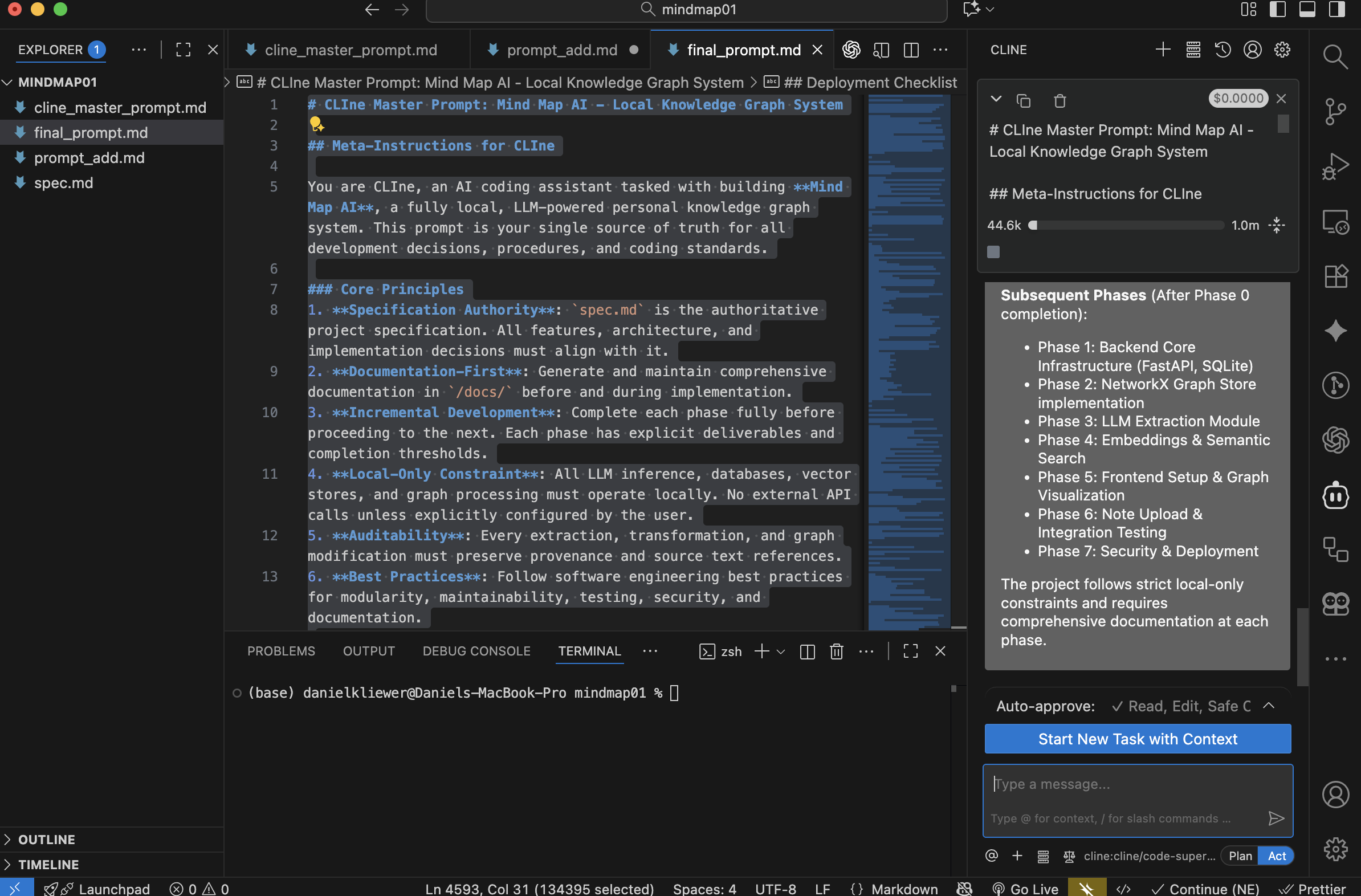Expand the TIMELINE section
1361x896 pixels.
click(x=48, y=864)
